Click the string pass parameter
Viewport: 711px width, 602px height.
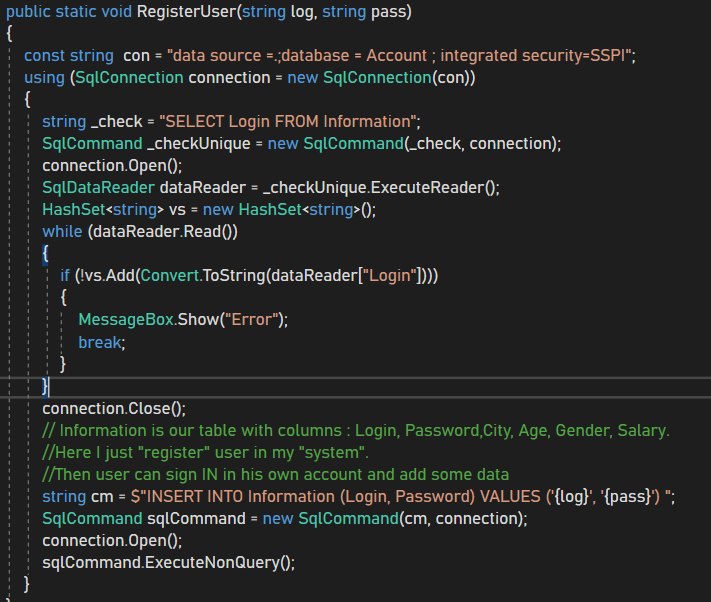364,11
